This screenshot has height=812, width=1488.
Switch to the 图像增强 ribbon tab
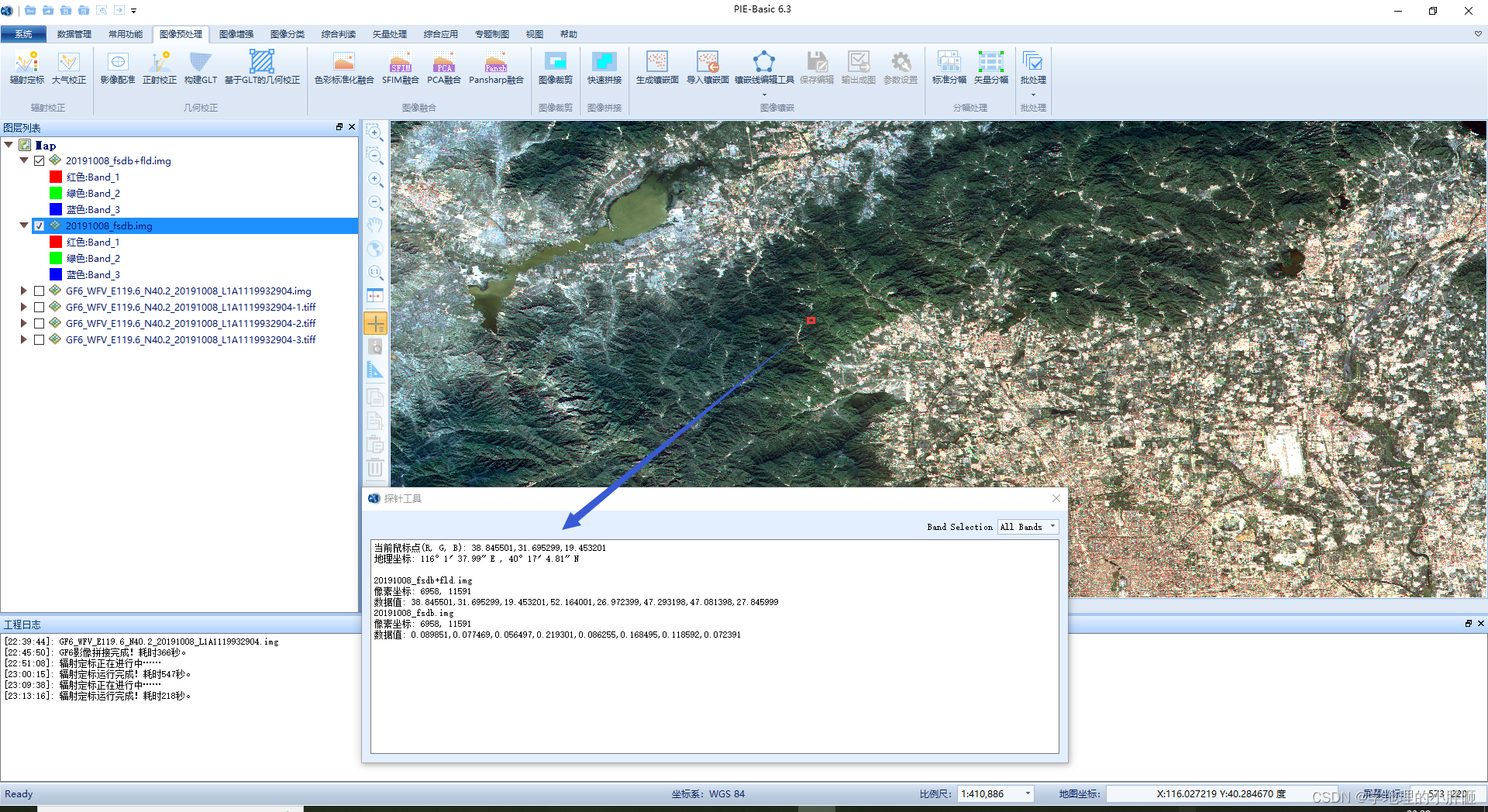coord(236,34)
